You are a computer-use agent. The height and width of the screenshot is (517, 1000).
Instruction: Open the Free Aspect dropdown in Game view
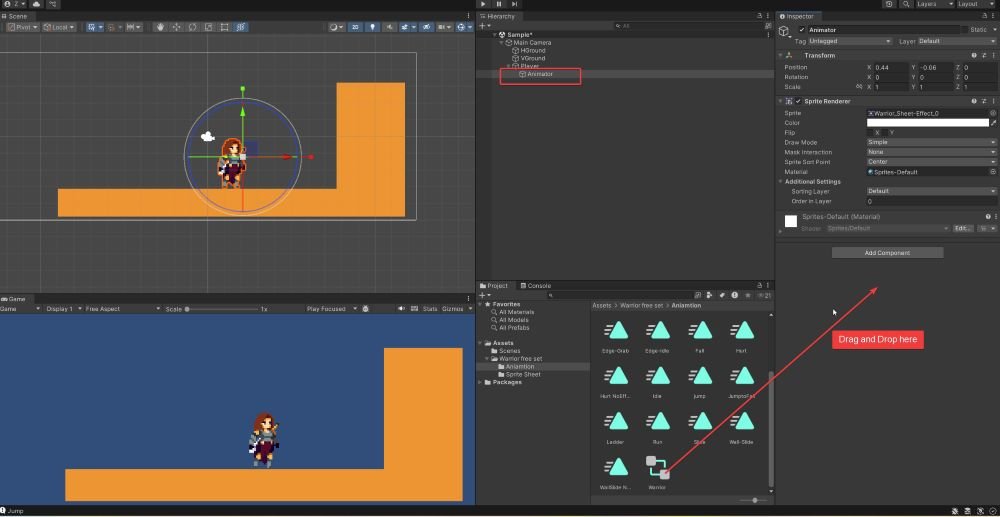pos(123,309)
